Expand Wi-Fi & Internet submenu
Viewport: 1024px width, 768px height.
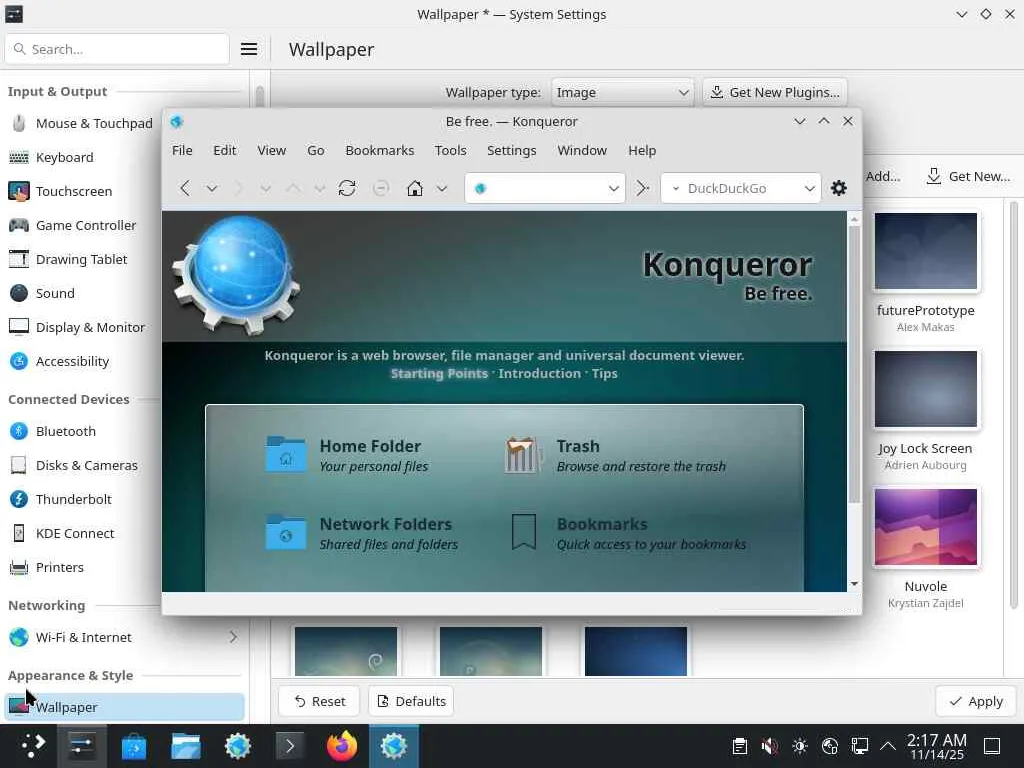click(x=233, y=637)
